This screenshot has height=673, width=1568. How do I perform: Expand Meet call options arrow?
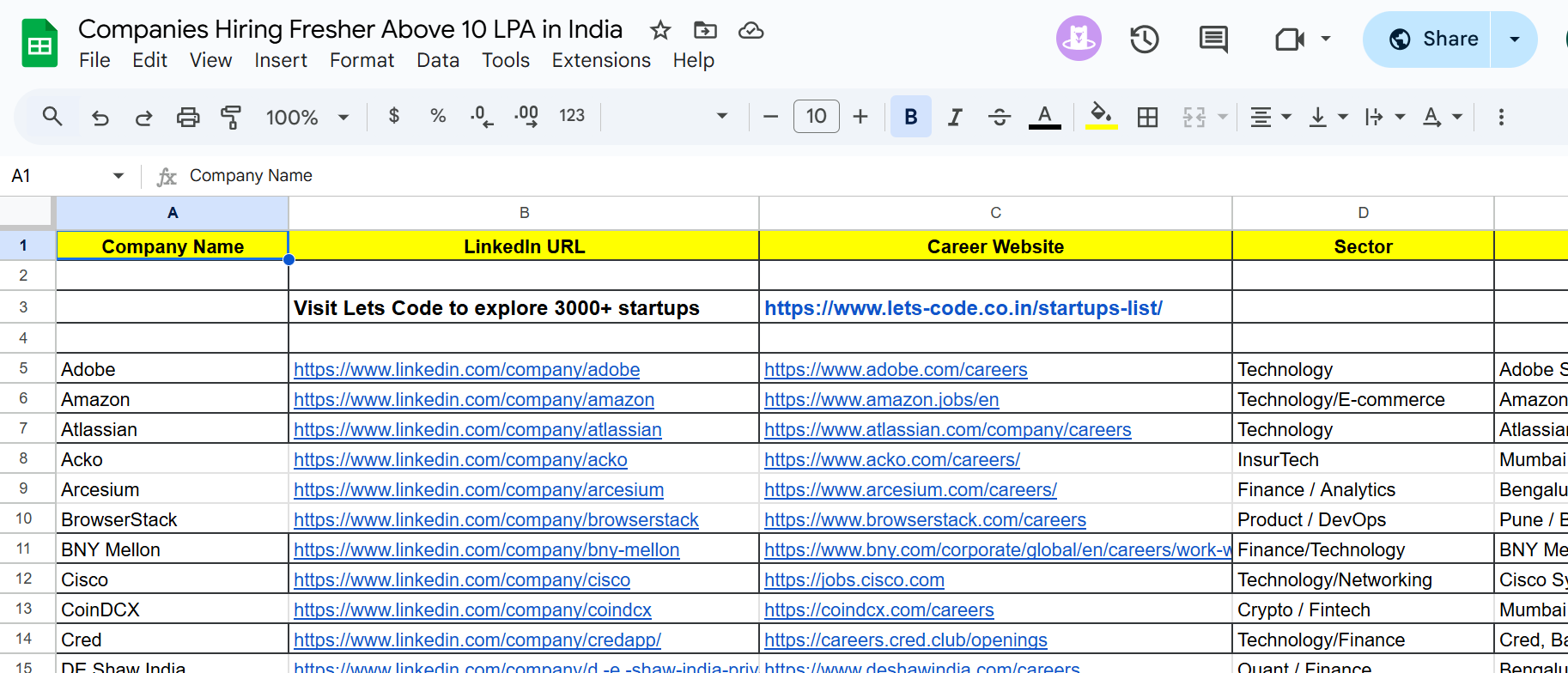[x=1326, y=39]
